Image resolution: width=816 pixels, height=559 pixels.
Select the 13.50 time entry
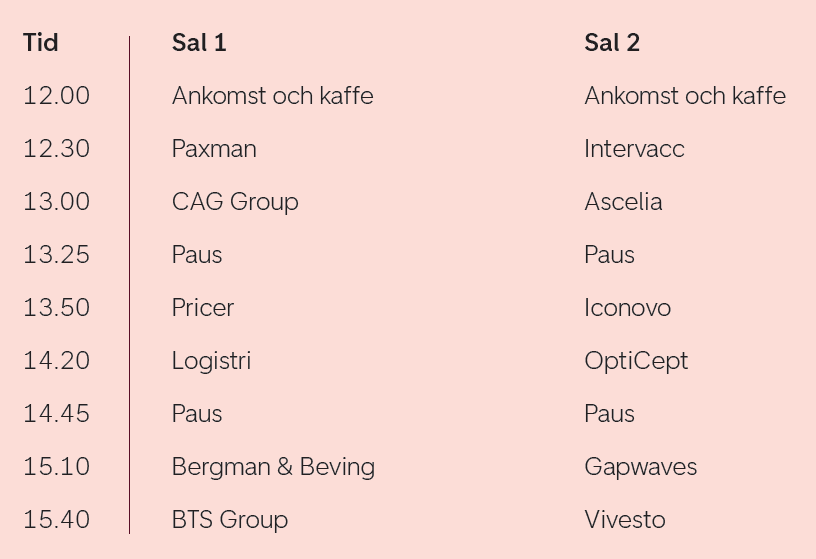click(x=56, y=308)
